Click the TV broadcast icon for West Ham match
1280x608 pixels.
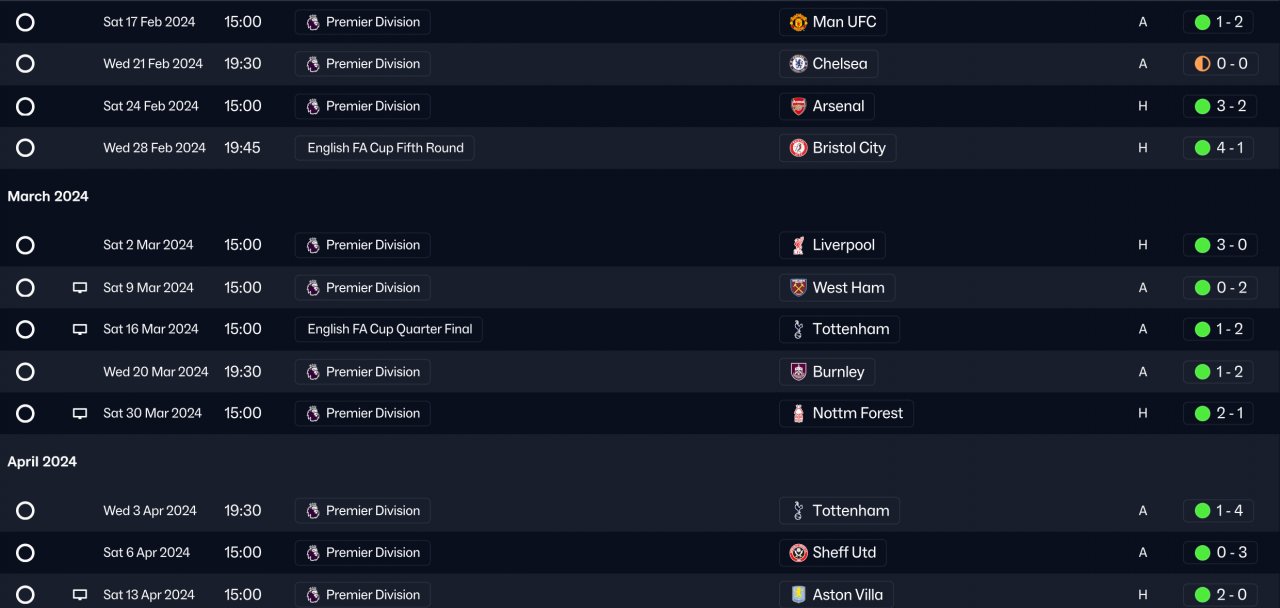click(x=80, y=288)
